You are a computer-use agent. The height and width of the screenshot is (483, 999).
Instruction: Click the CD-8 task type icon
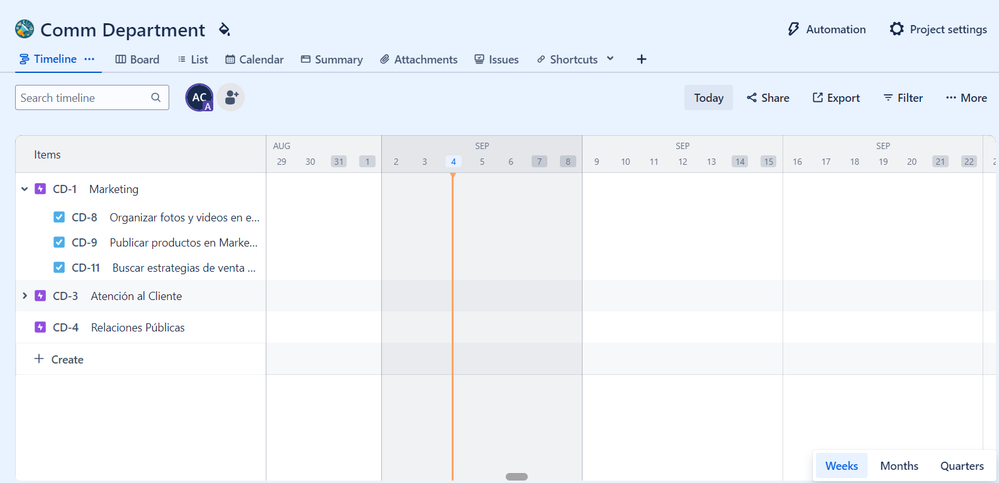click(x=59, y=217)
